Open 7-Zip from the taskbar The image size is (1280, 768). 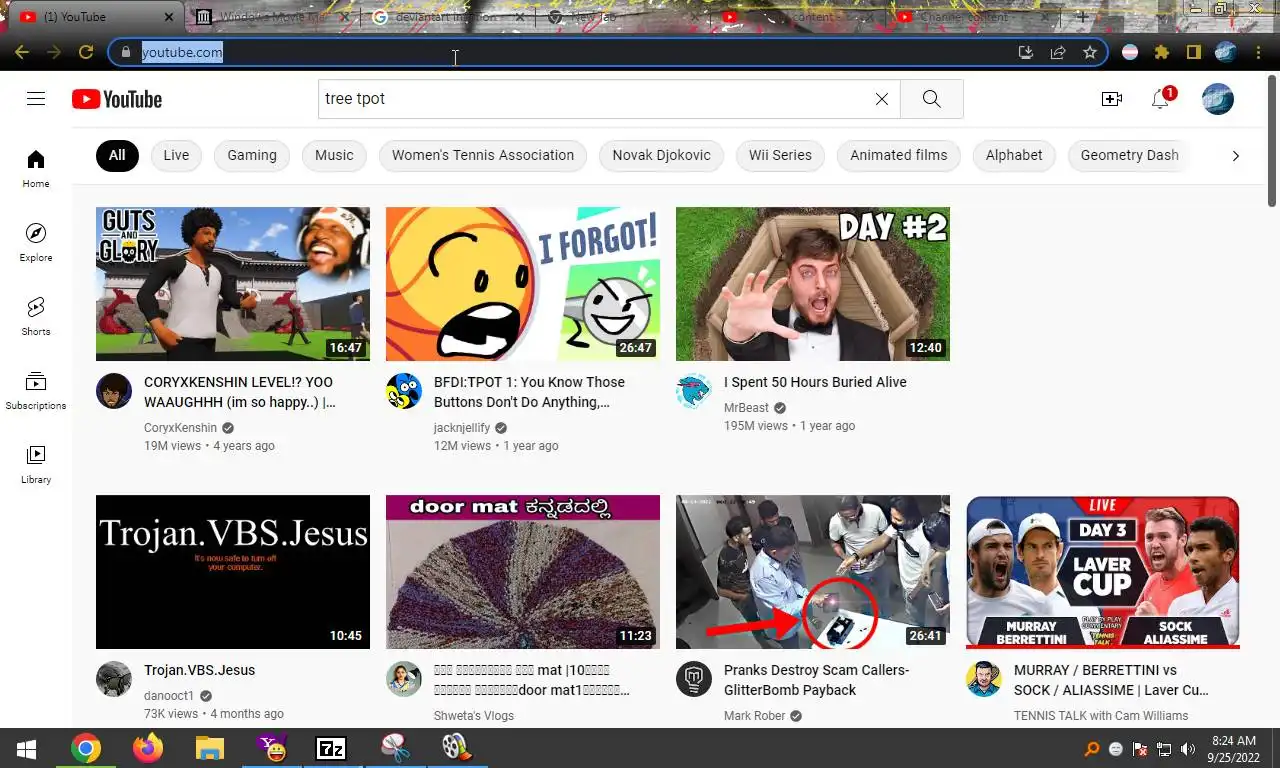(331, 748)
